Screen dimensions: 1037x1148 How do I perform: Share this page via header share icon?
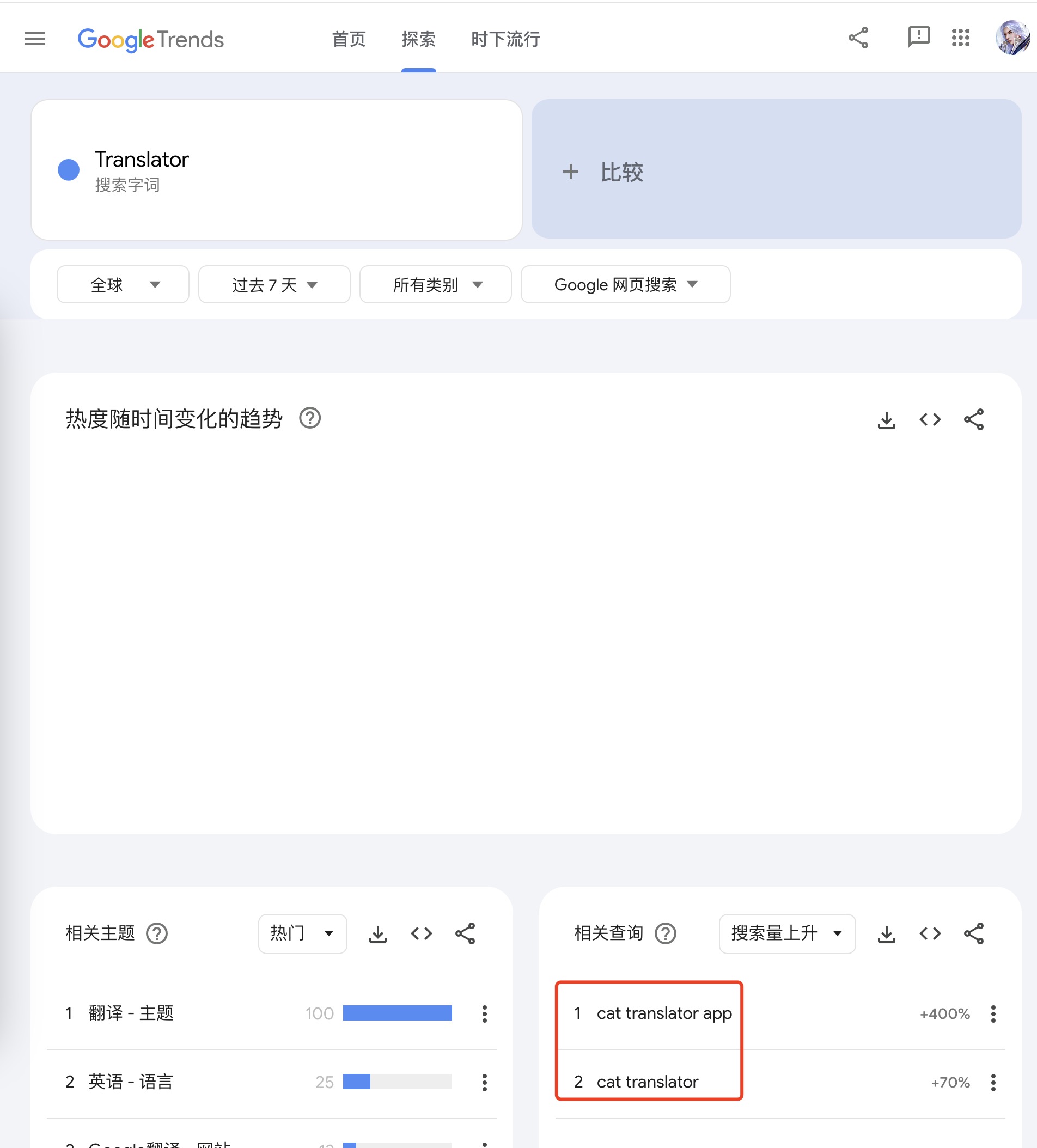click(x=858, y=38)
